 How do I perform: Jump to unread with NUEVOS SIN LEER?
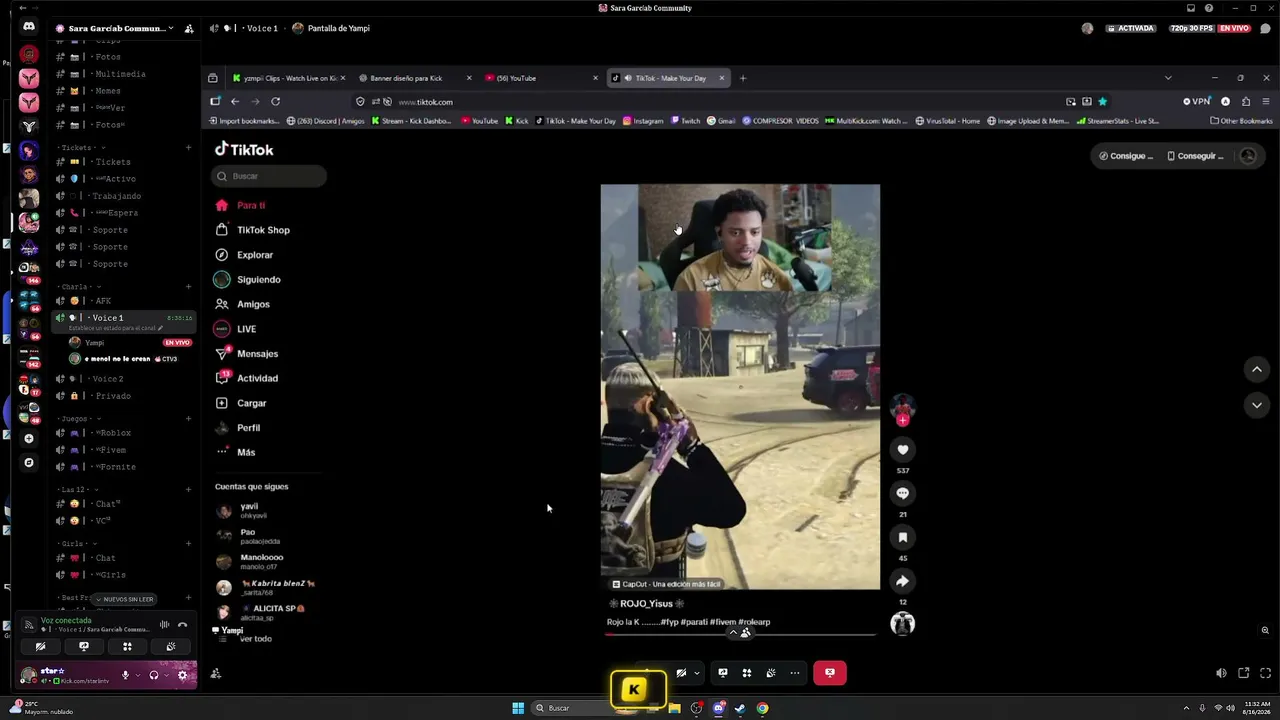click(x=125, y=599)
